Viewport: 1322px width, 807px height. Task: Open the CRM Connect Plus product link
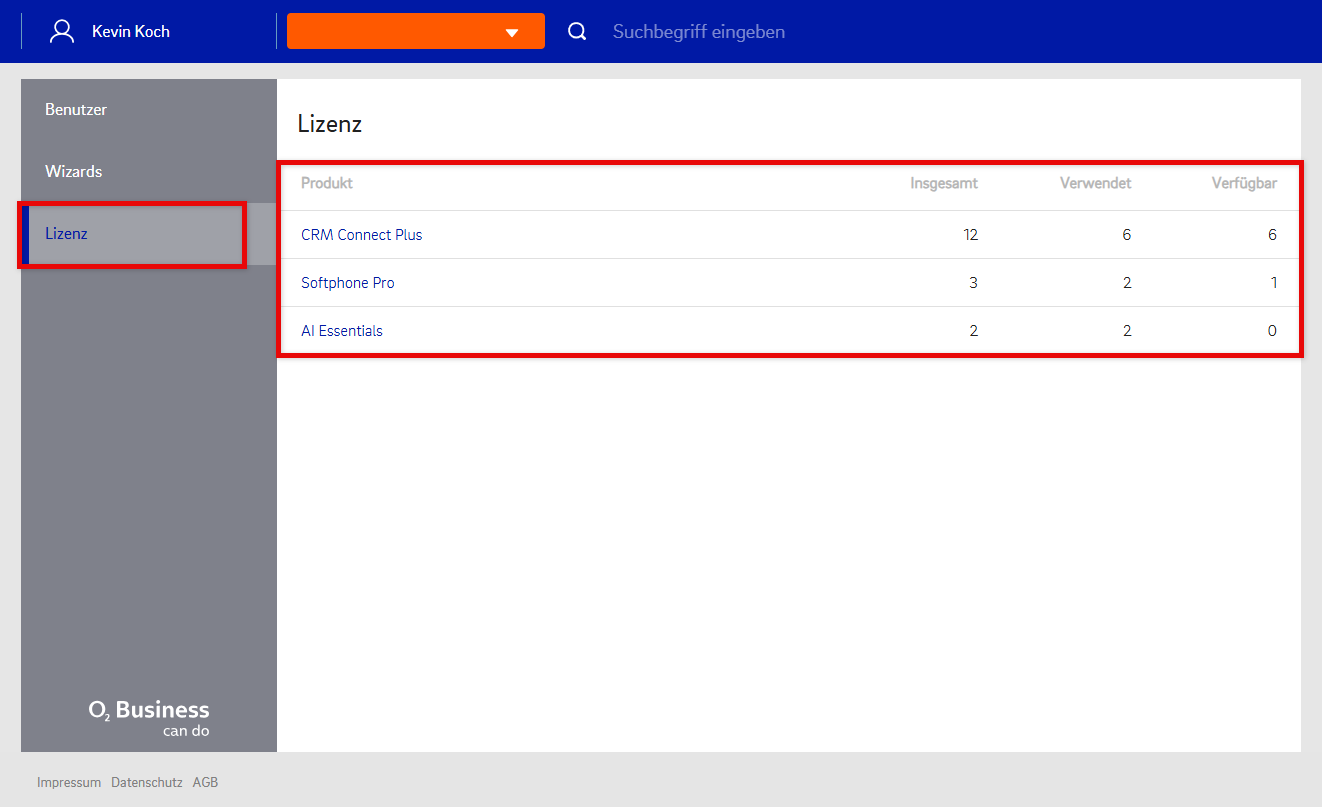(362, 235)
